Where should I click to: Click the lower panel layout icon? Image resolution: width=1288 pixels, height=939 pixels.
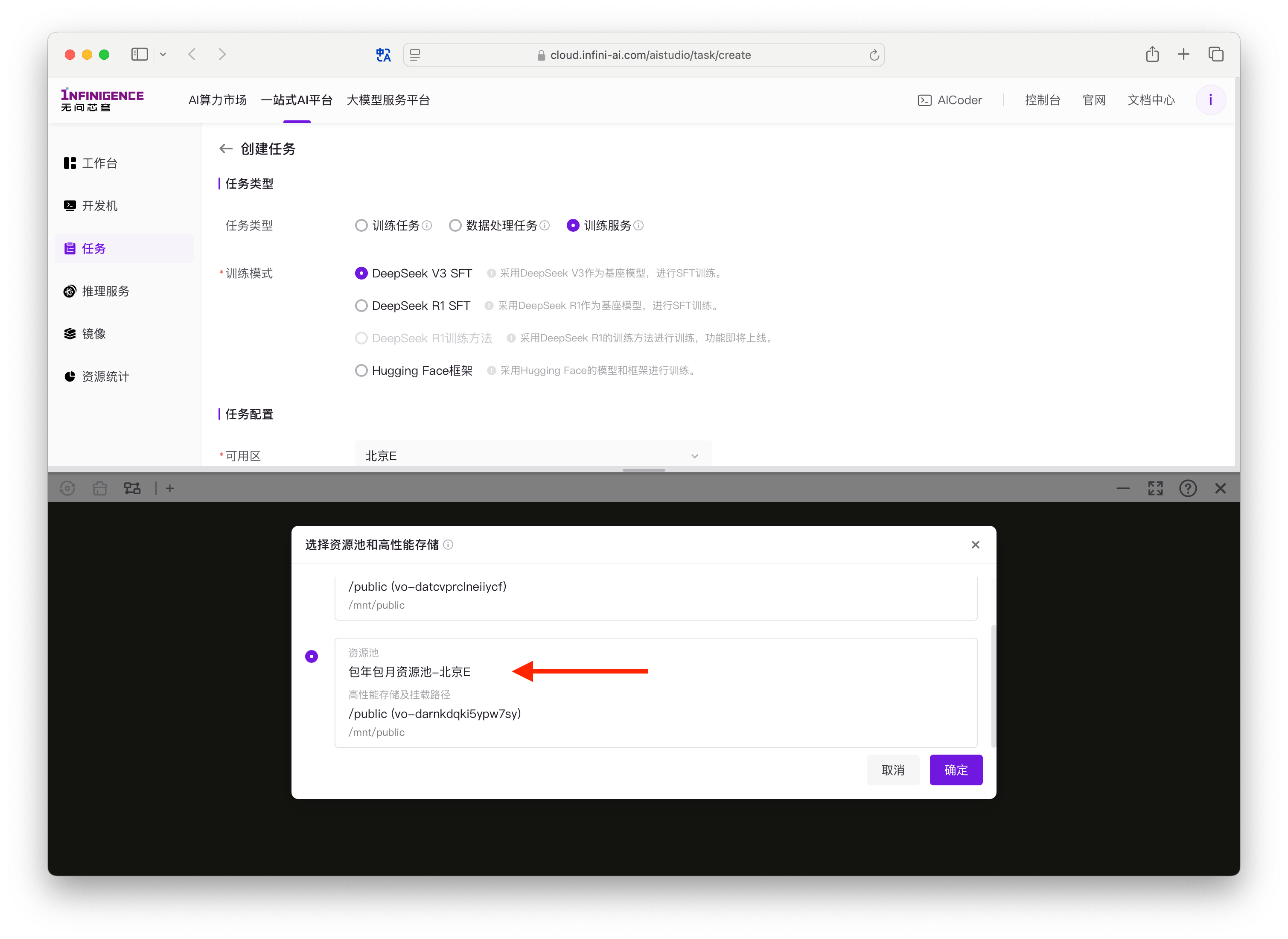point(132,488)
